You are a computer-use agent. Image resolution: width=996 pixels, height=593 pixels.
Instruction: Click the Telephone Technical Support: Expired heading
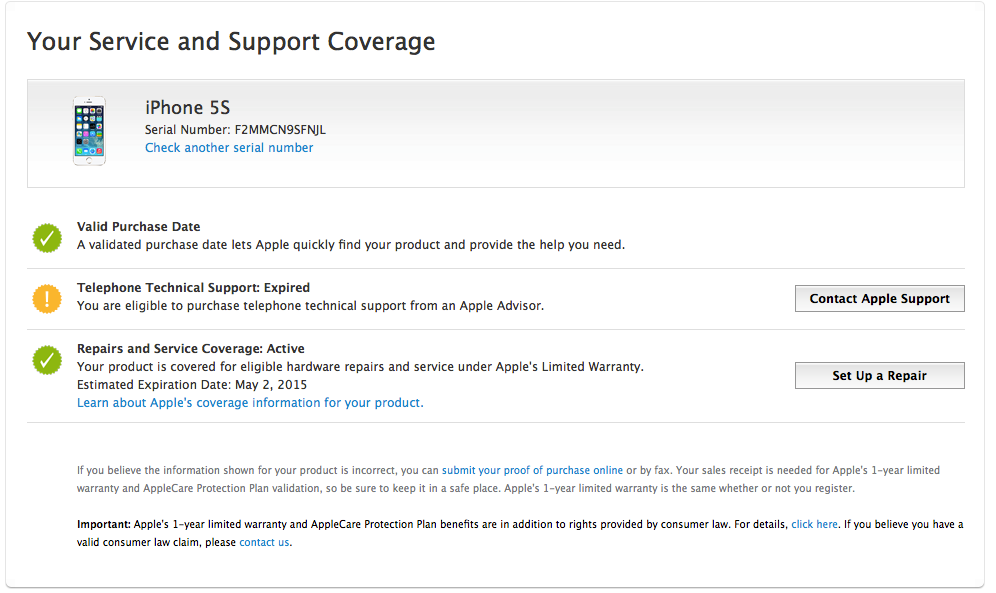click(x=193, y=288)
